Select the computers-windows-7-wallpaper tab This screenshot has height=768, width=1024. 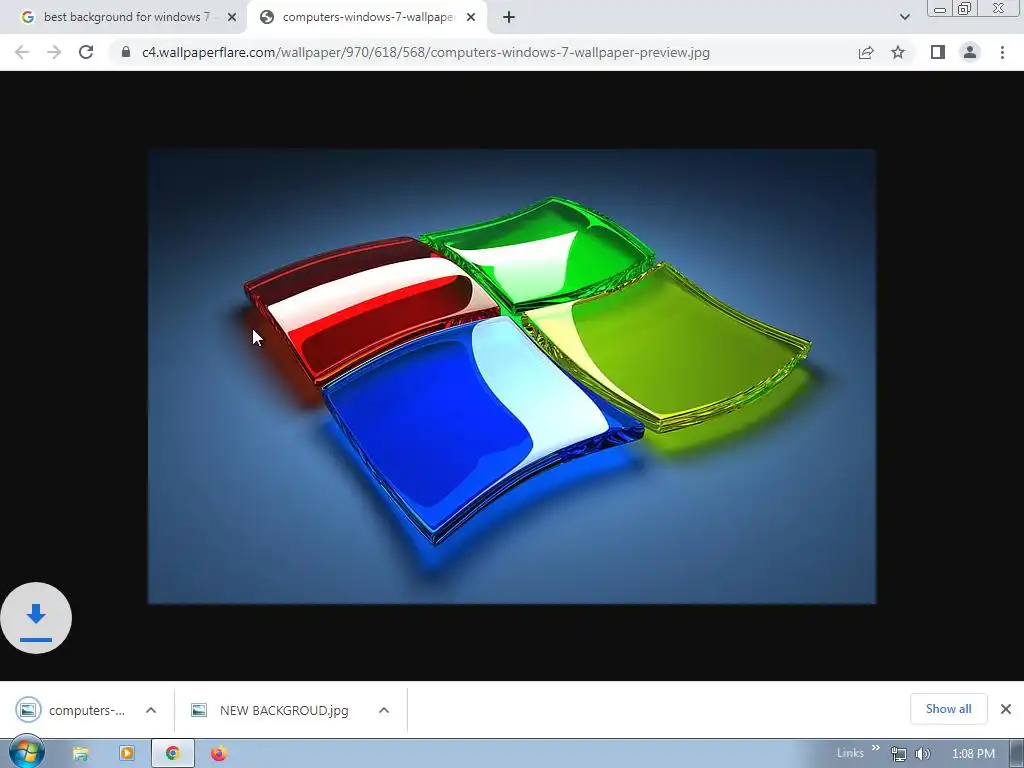(x=368, y=18)
